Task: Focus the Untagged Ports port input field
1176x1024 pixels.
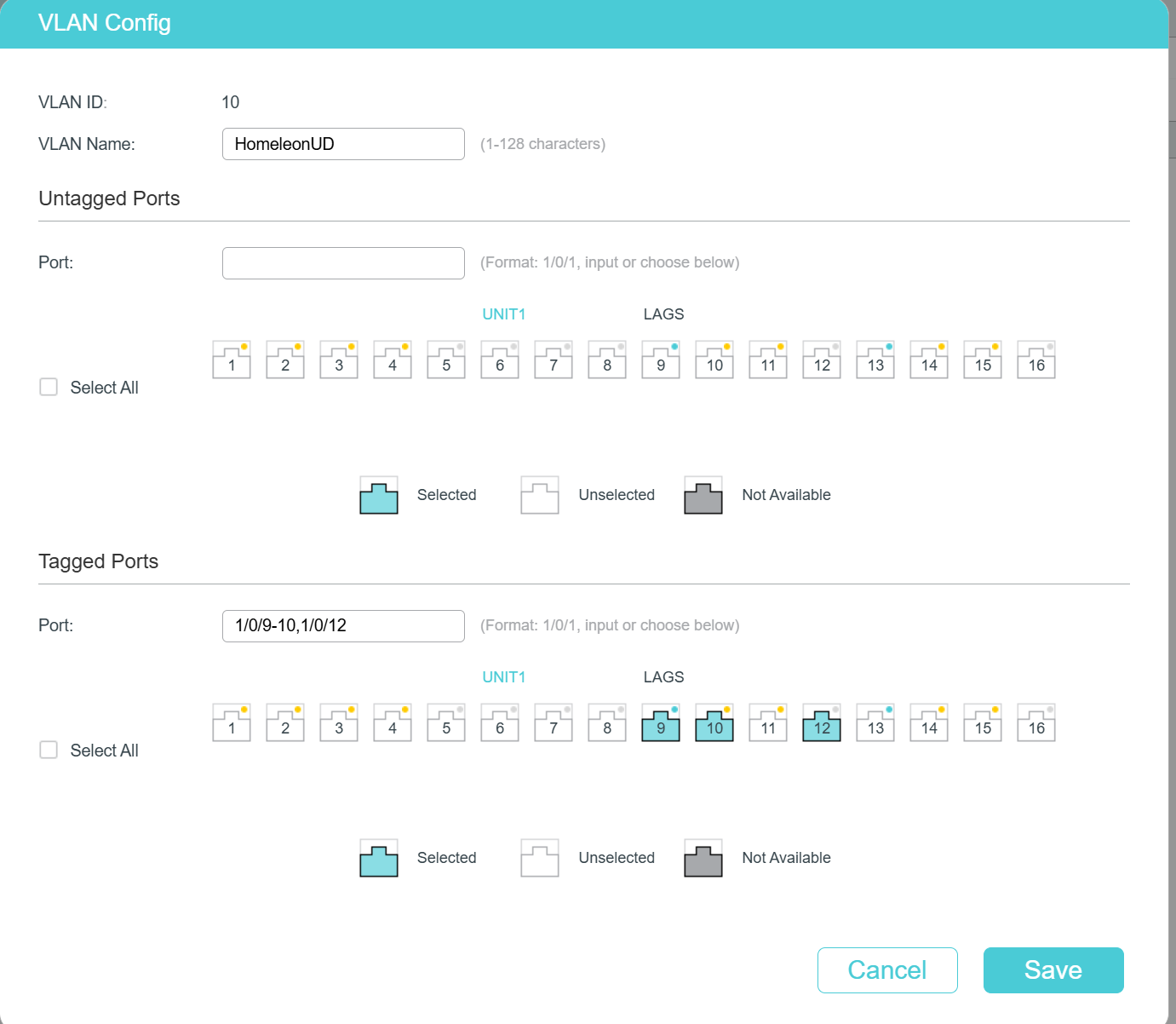Action: tap(343, 263)
